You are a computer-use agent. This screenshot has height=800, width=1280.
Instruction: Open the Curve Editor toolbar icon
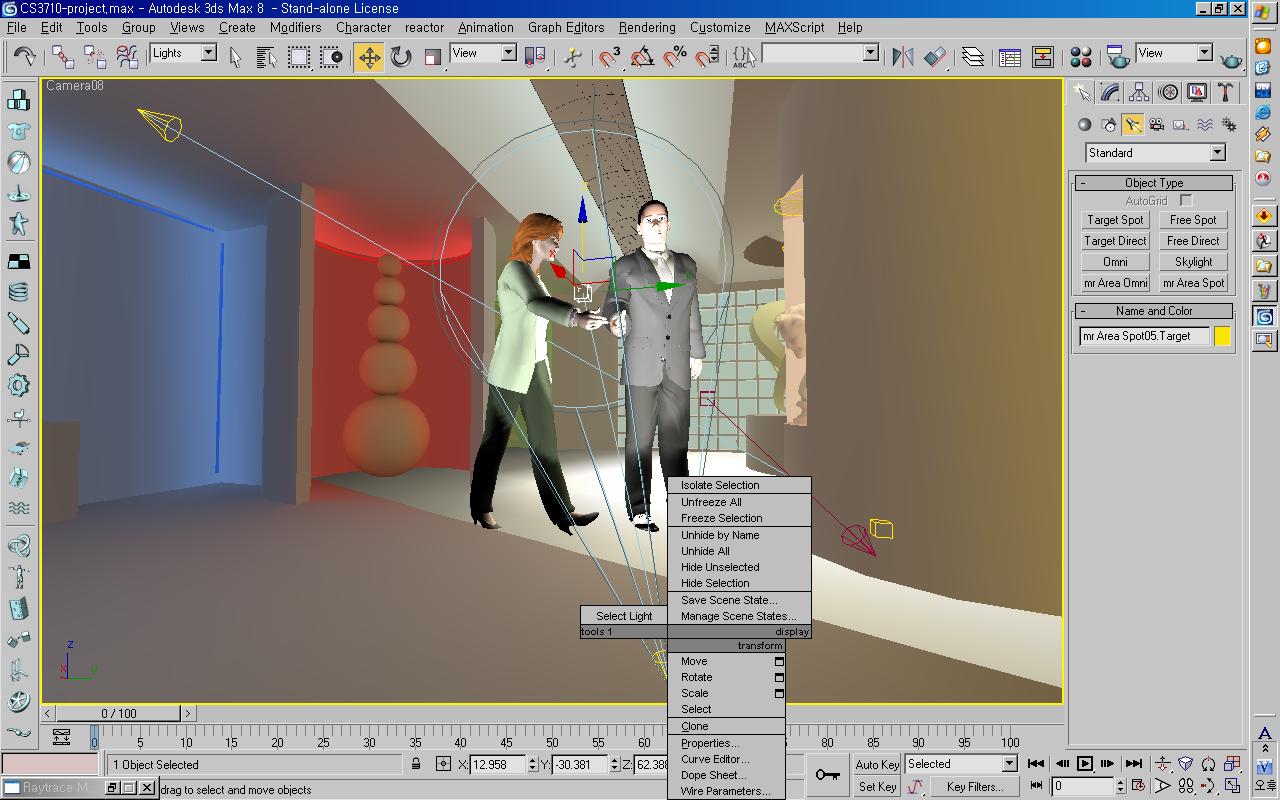point(1010,56)
